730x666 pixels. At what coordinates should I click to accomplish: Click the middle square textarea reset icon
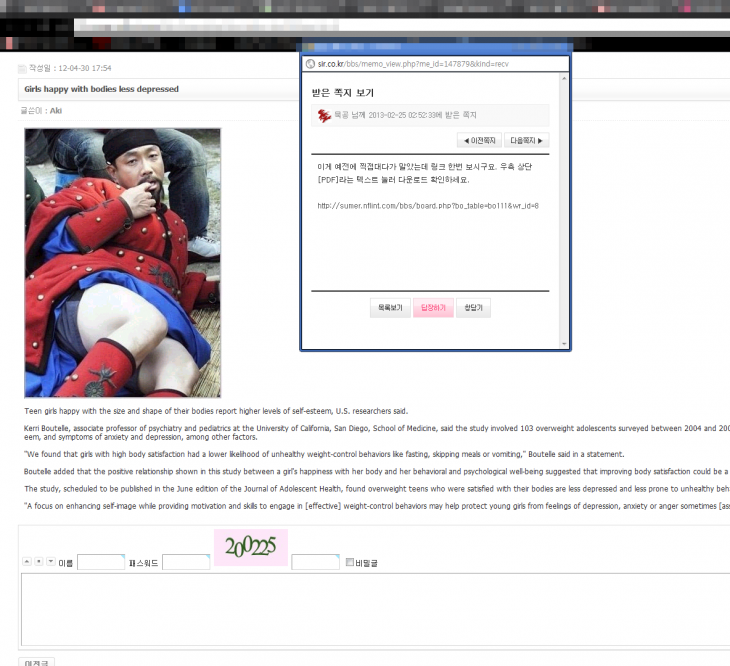(39, 562)
